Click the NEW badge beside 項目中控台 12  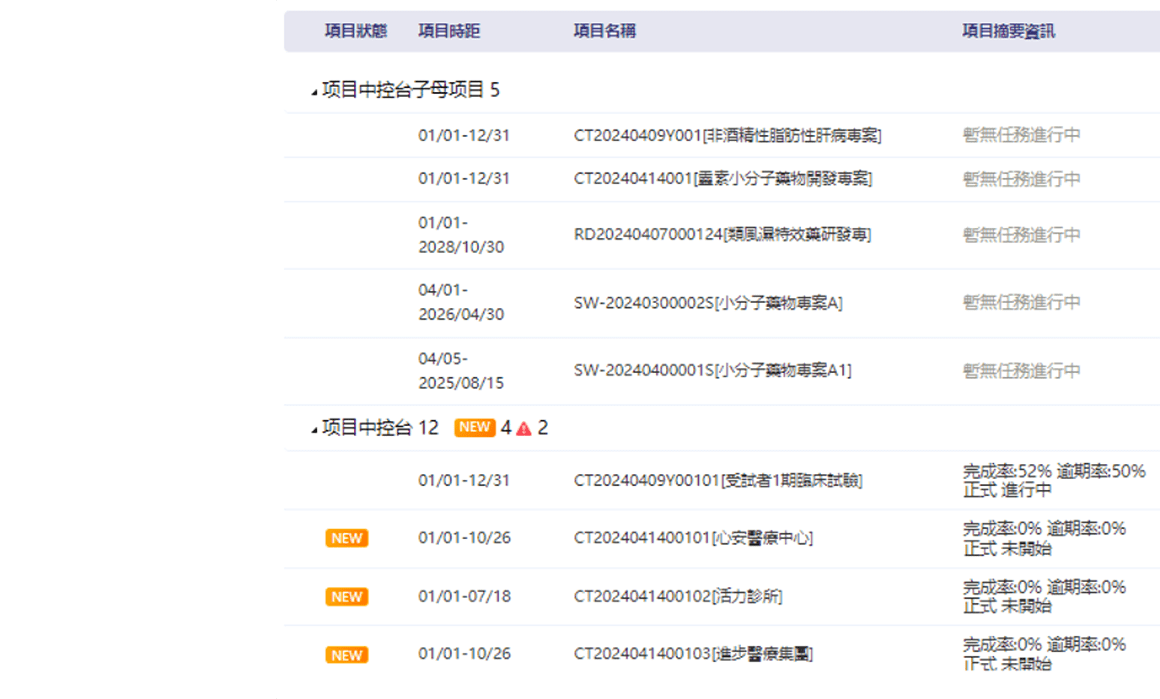[x=475, y=427]
